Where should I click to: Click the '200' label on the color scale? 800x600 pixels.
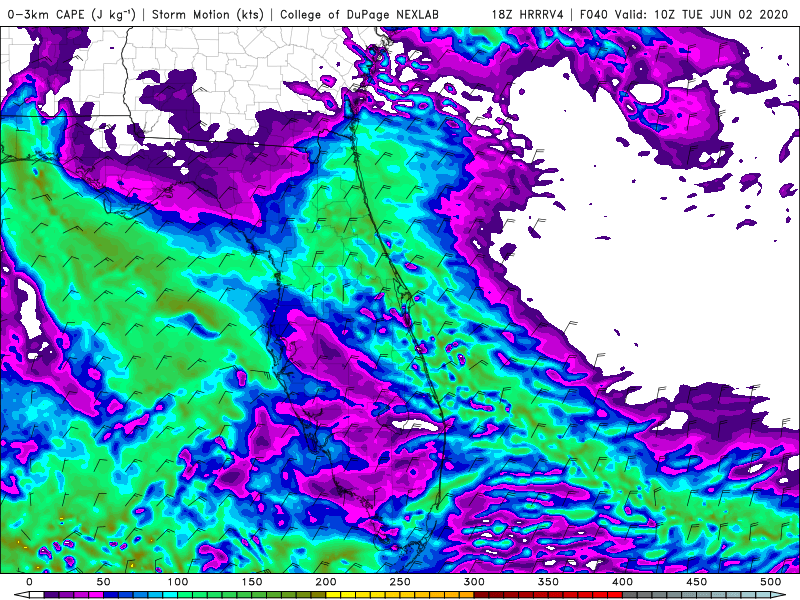[x=326, y=582]
